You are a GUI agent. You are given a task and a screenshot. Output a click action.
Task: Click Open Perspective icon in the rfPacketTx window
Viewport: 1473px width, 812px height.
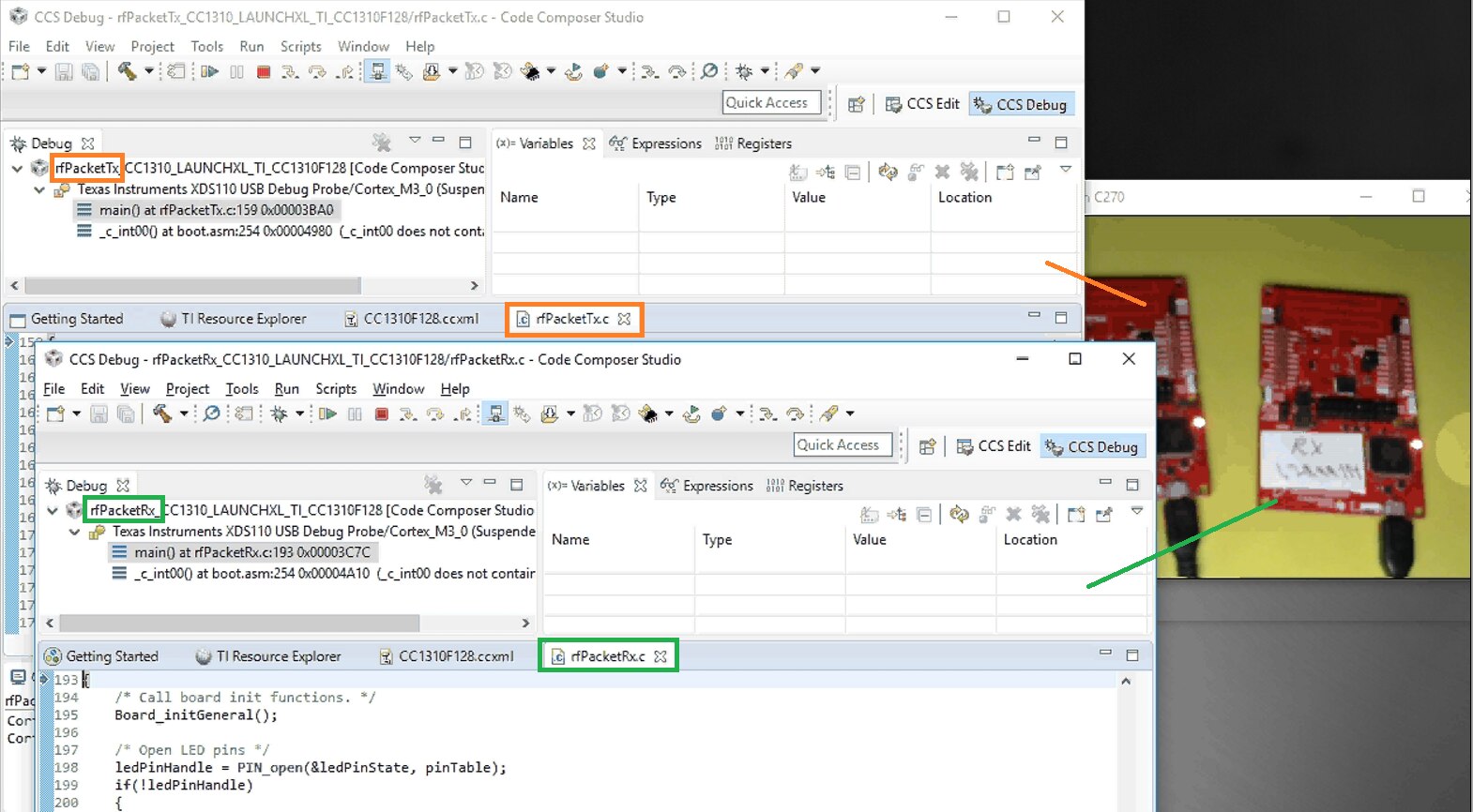pyautogui.click(x=856, y=104)
